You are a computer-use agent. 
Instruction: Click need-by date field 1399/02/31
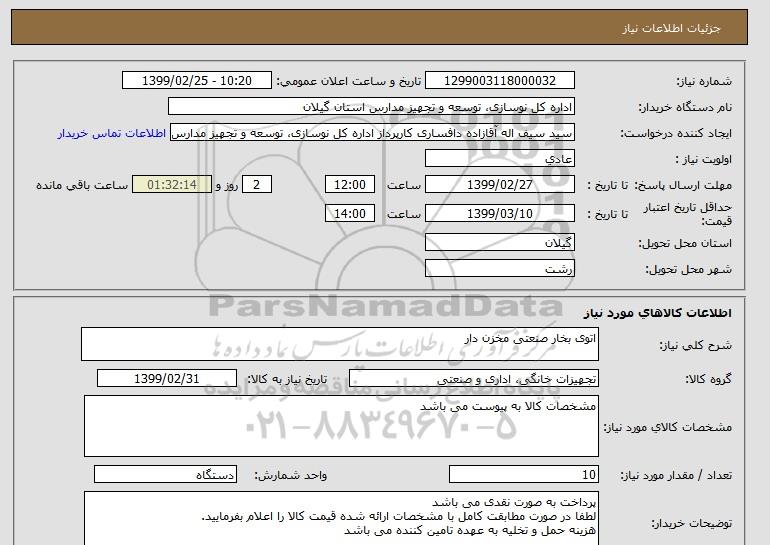coord(167,379)
